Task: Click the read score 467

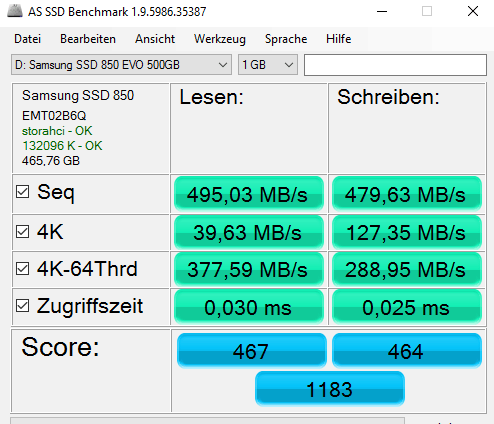Action: (x=251, y=350)
